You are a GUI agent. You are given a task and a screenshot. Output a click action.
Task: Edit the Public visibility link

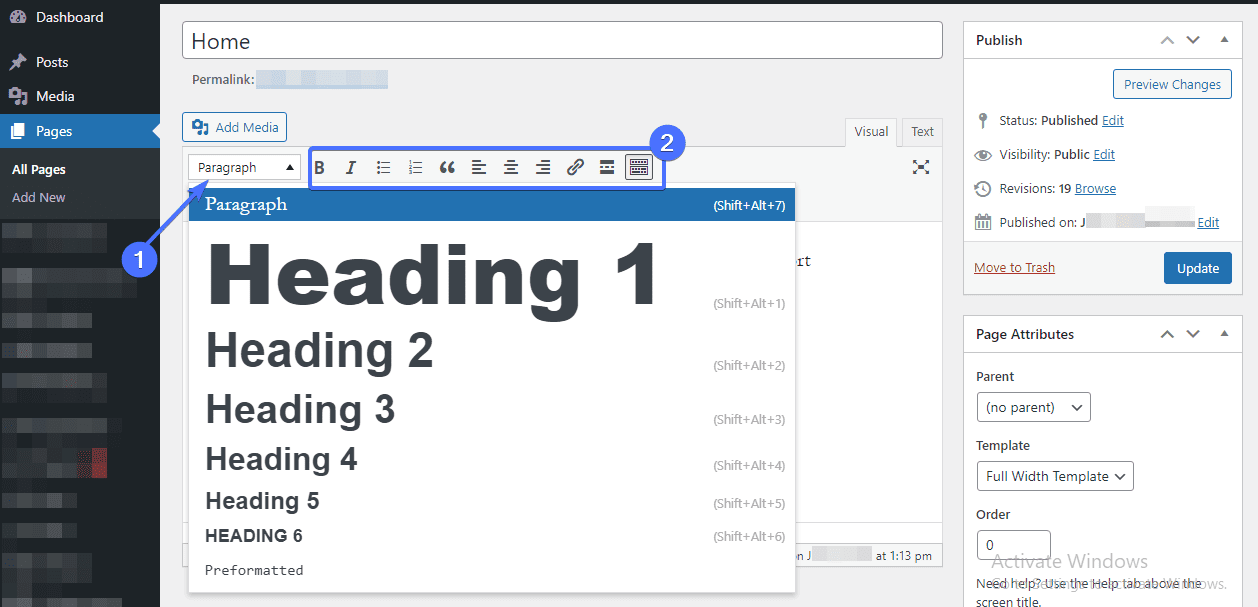(x=1104, y=155)
